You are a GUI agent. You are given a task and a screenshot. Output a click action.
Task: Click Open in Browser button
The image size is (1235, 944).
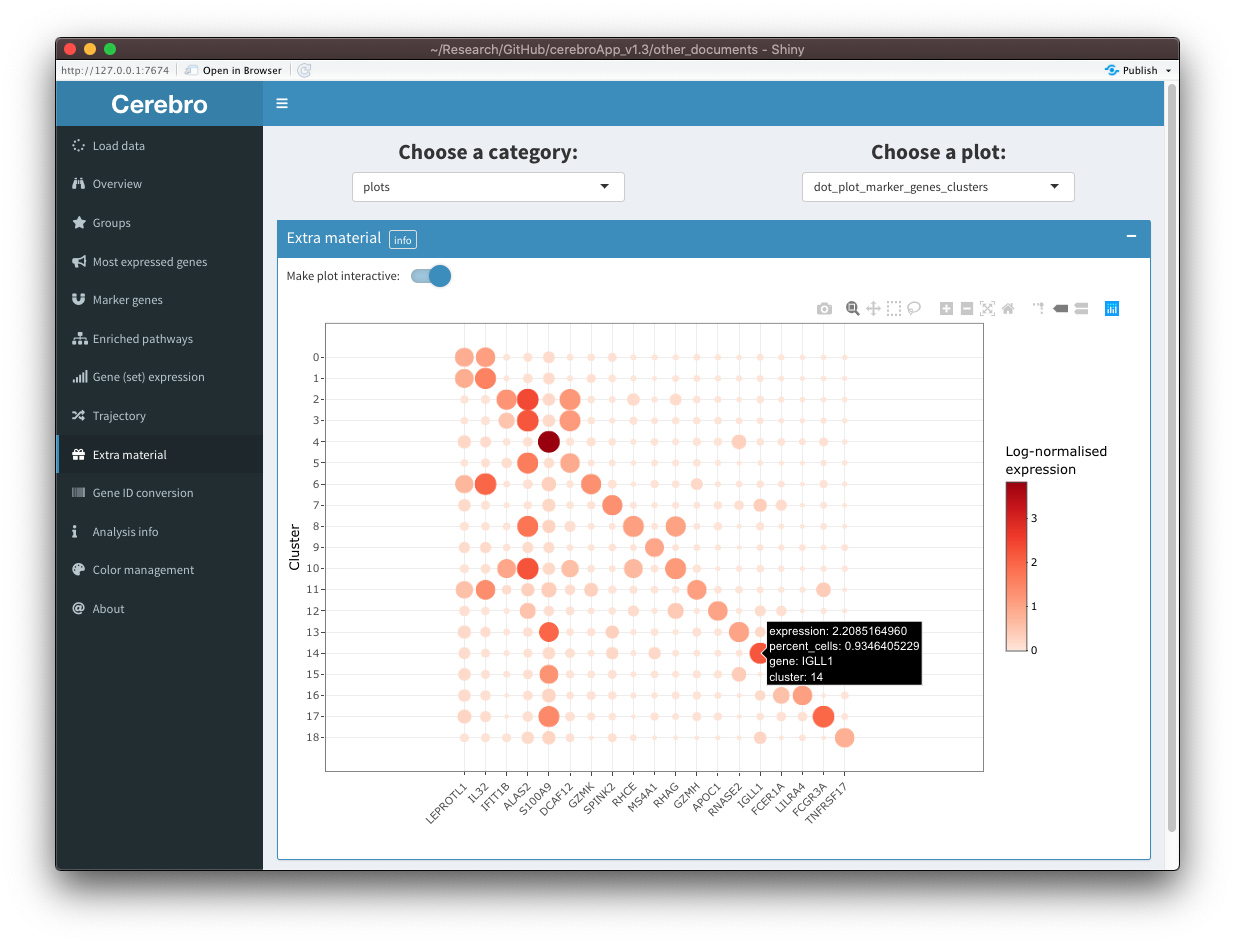click(233, 70)
